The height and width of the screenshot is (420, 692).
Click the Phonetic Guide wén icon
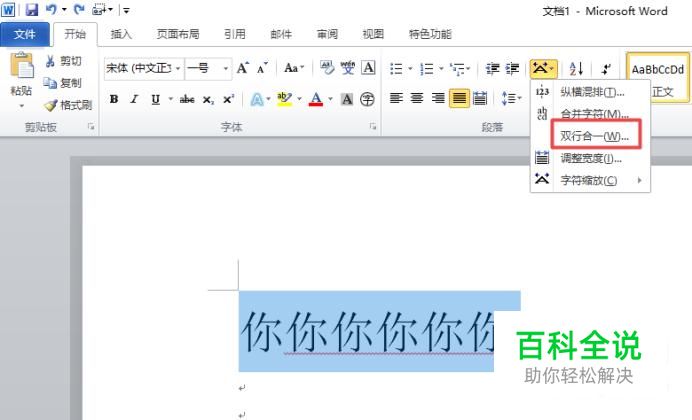[348, 68]
